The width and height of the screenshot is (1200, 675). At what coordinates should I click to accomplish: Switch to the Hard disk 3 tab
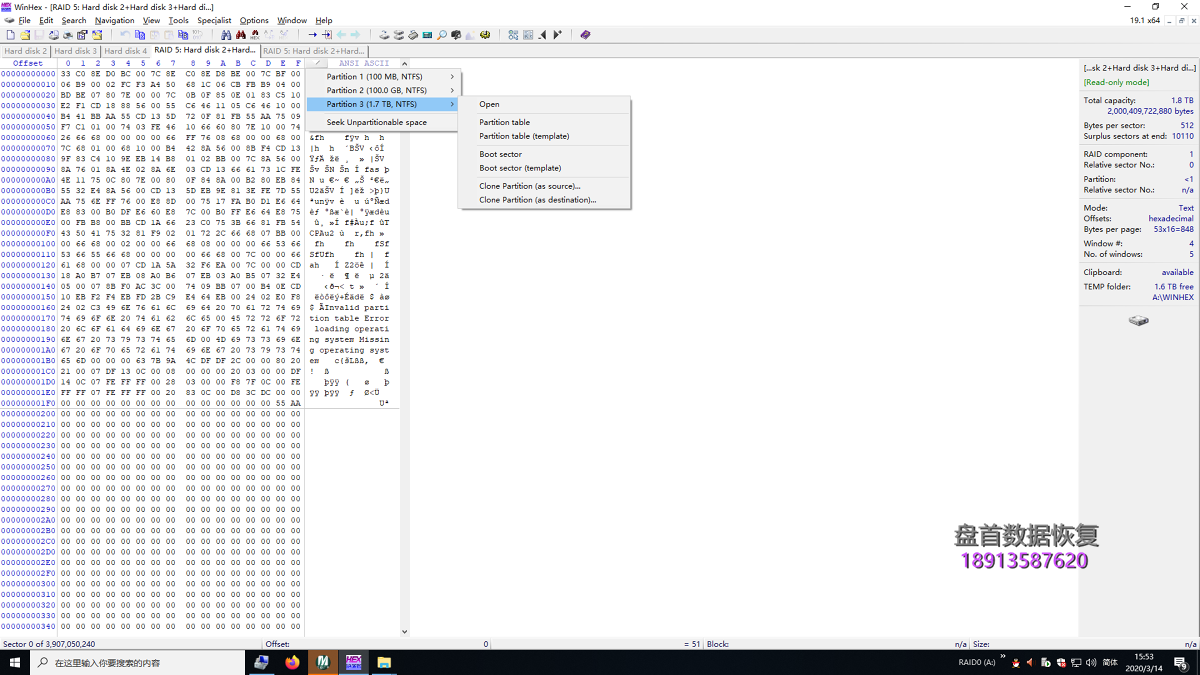(75, 50)
